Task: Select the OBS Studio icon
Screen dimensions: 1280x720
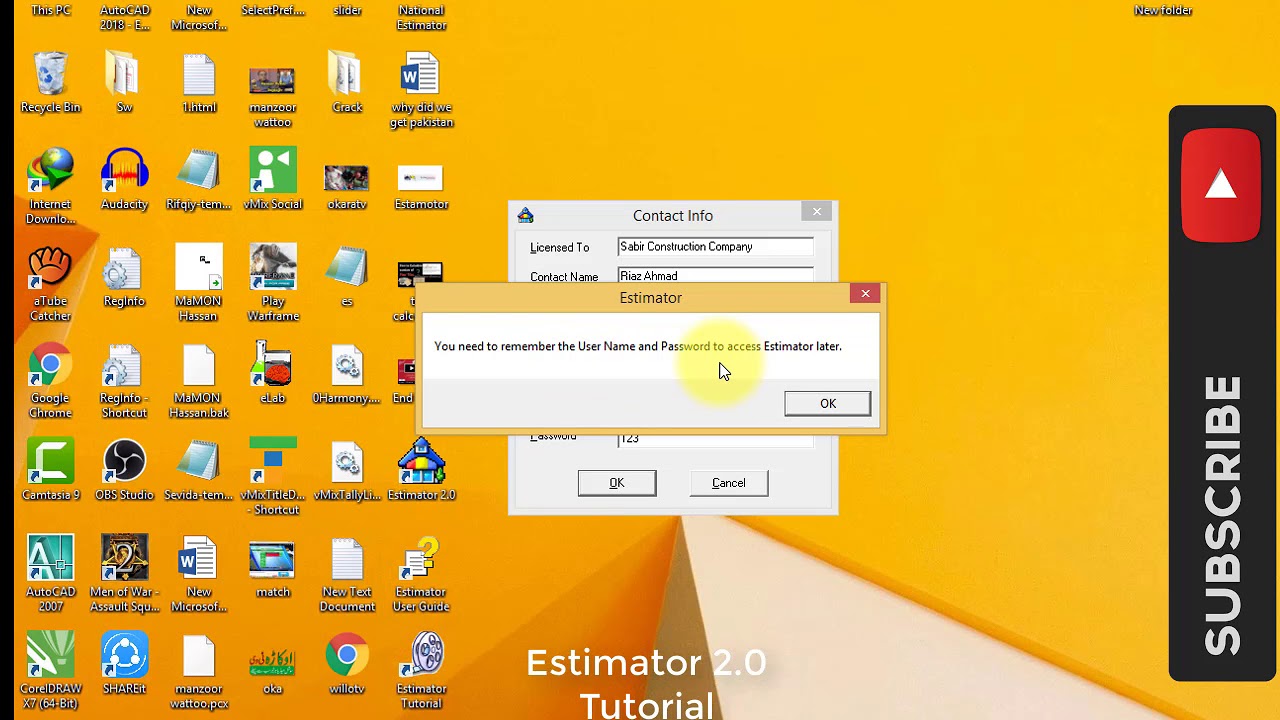Action: 124,463
